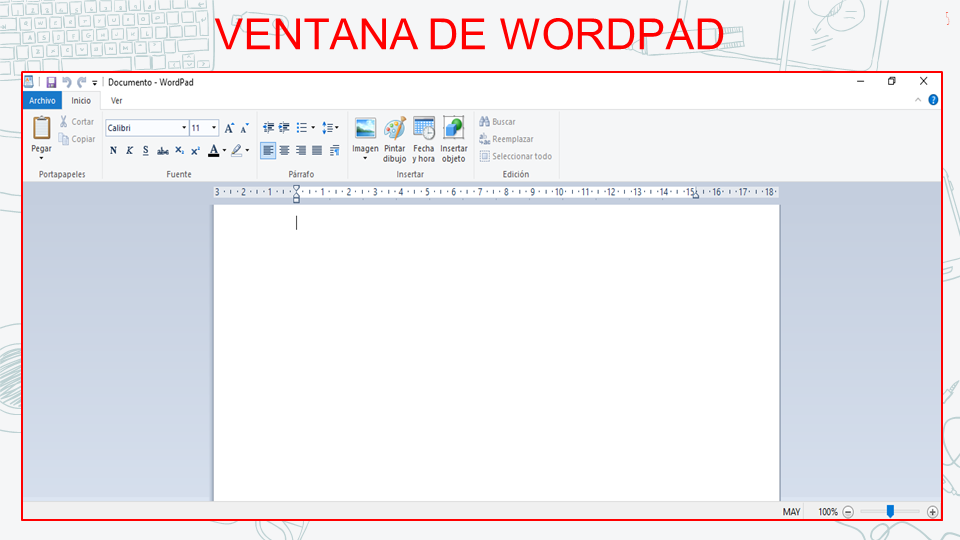Screen dimensions: 960x540
Task: Toggle bold (N) formatting
Action: point(113,151)
